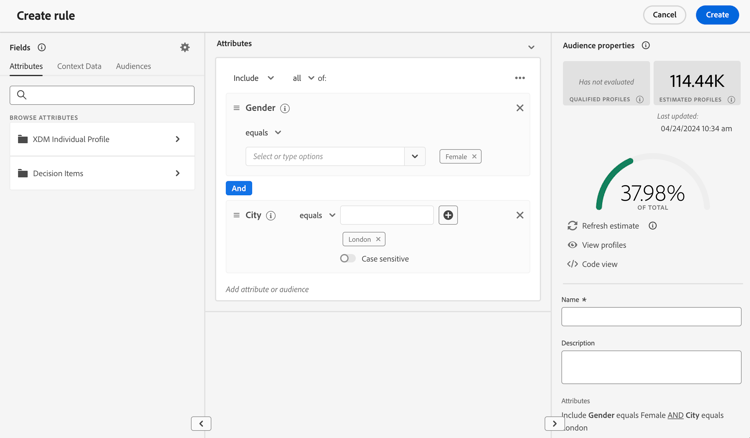Click the Create button
750x438 pixels.
(717, 15)
